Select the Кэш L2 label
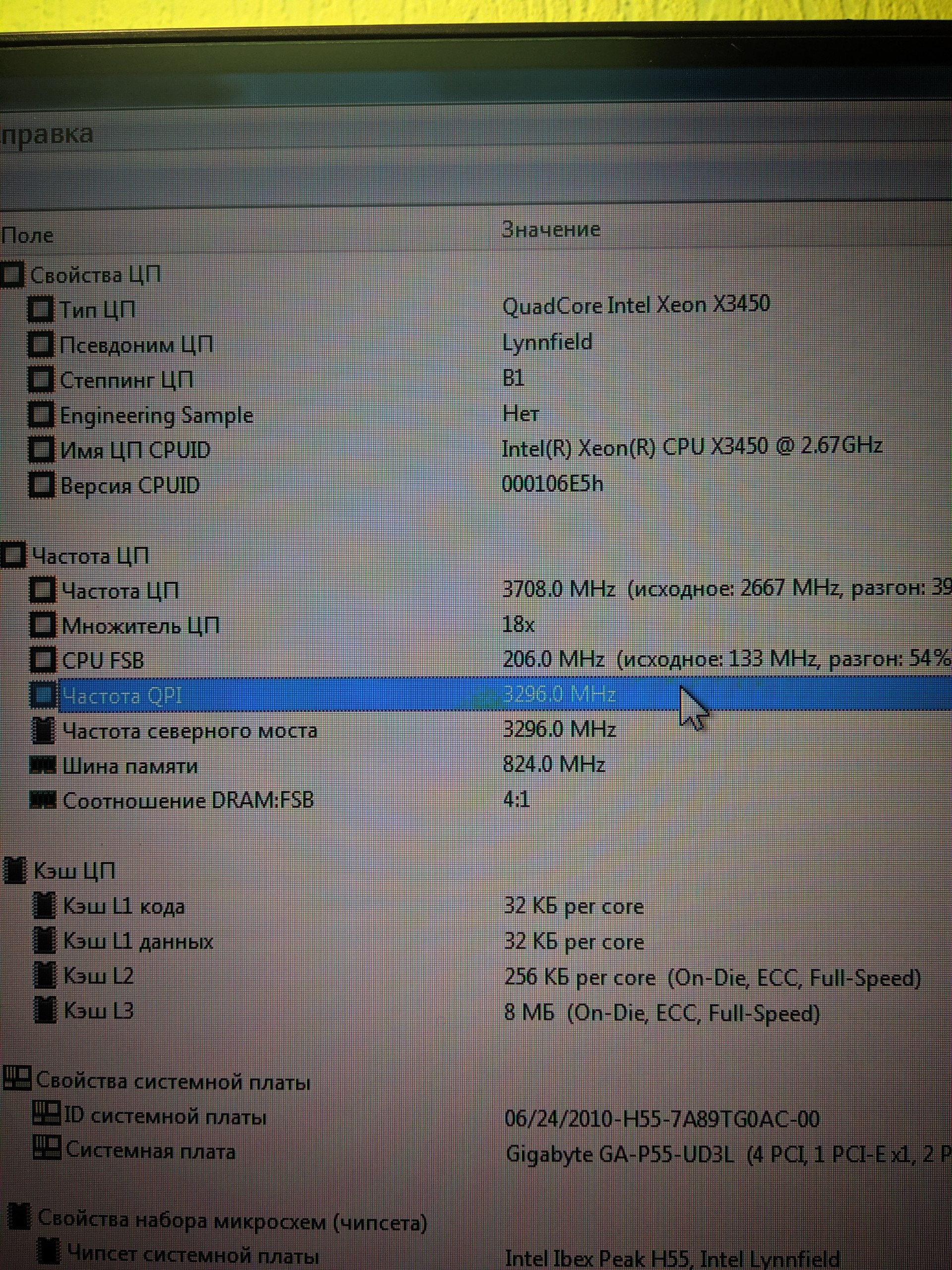 (x=98, y=976)
